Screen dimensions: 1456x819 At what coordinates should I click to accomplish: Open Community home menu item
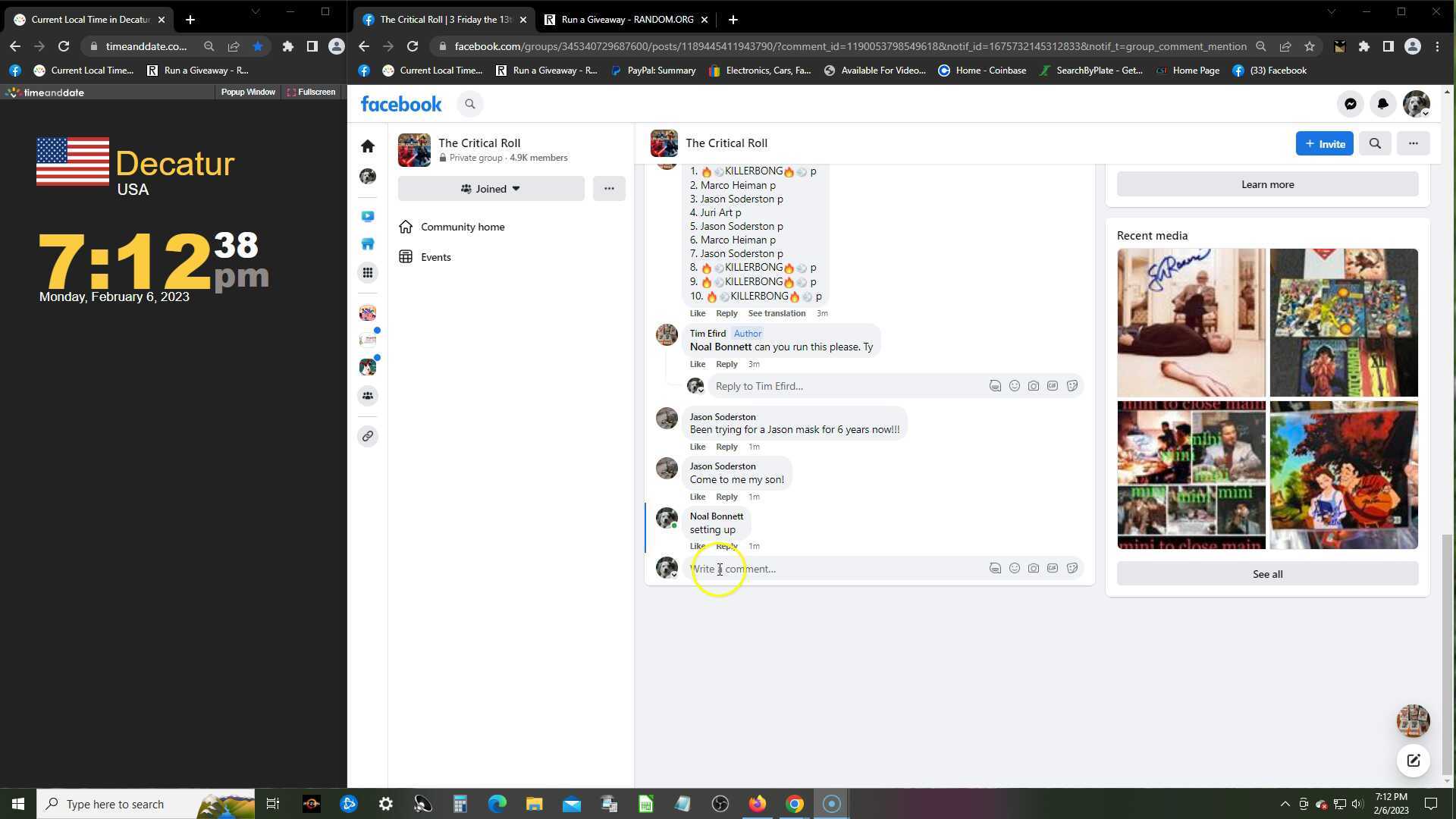click(x=463, y=227)
